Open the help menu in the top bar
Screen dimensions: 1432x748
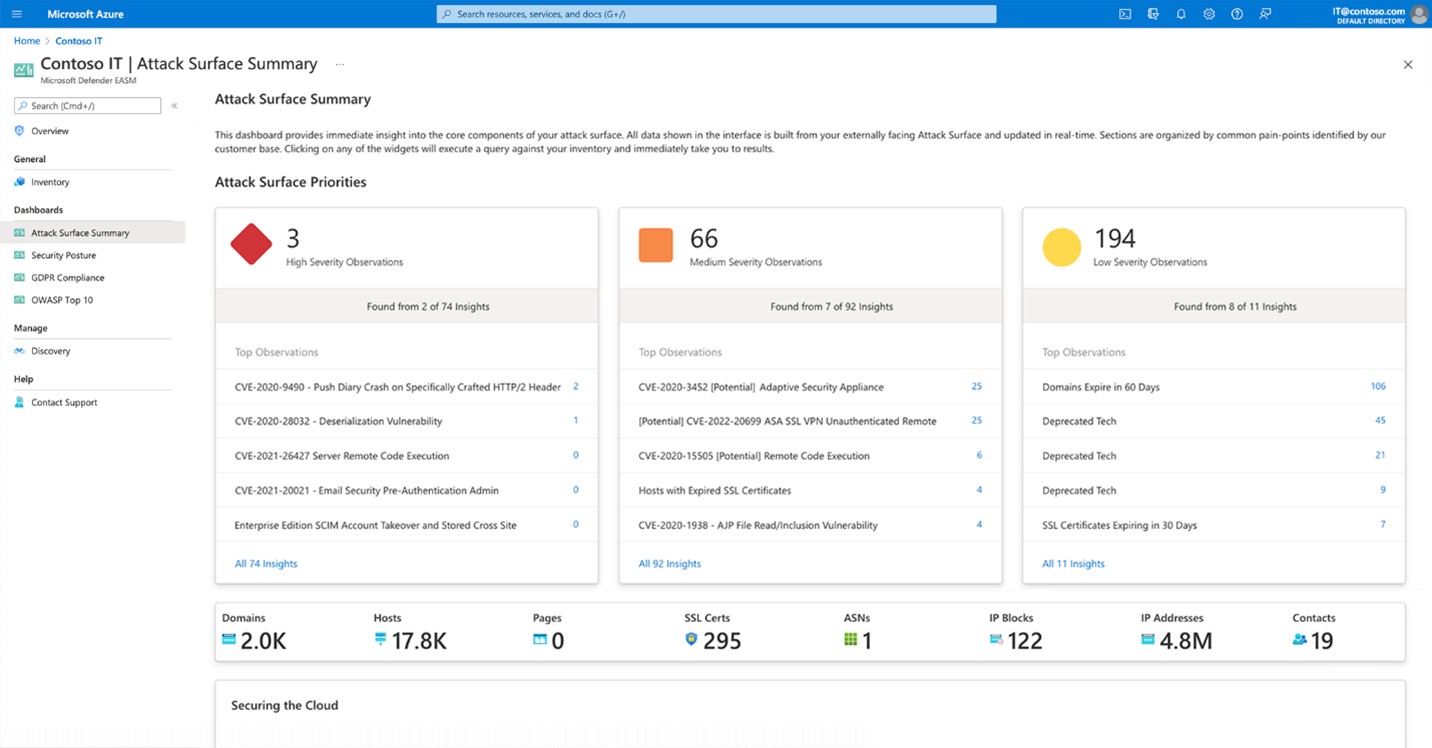[x=1237, y=13]
